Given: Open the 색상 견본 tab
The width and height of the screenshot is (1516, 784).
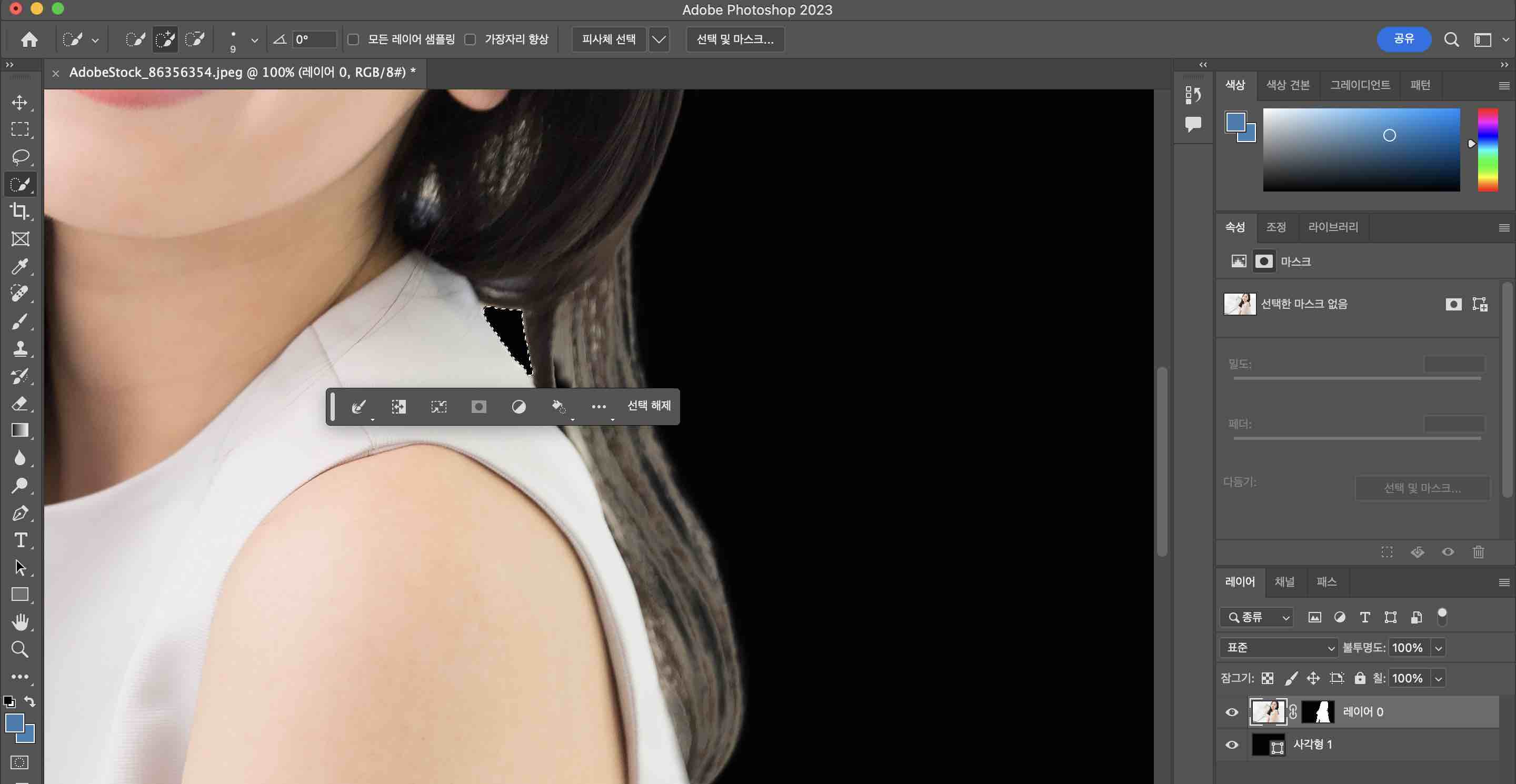Looking at the screenshot, I should (x=1288, y=85).
